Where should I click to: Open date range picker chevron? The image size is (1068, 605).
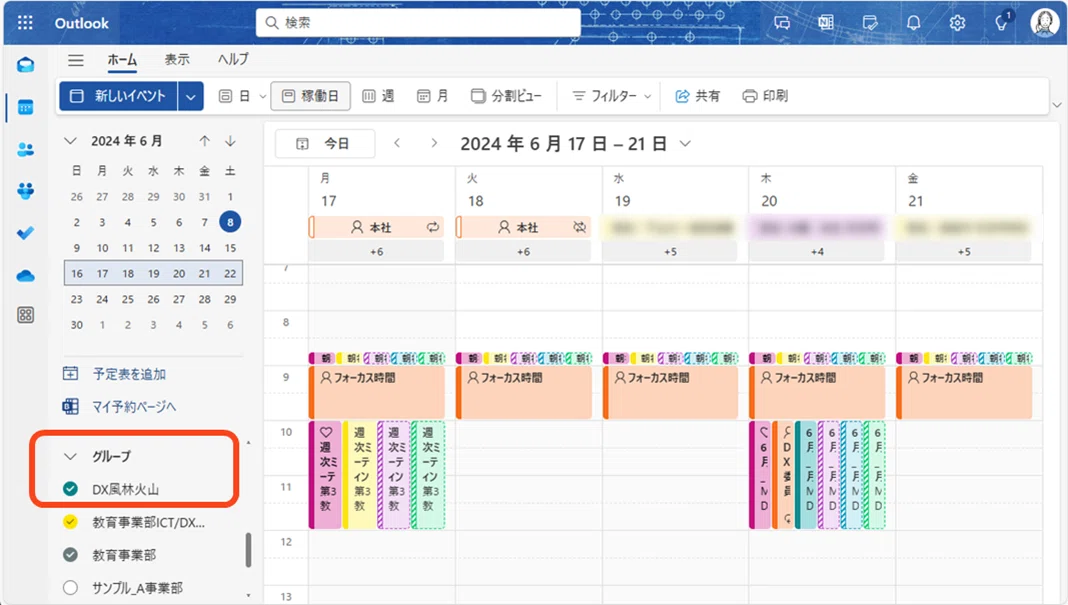tap(685, 144)
